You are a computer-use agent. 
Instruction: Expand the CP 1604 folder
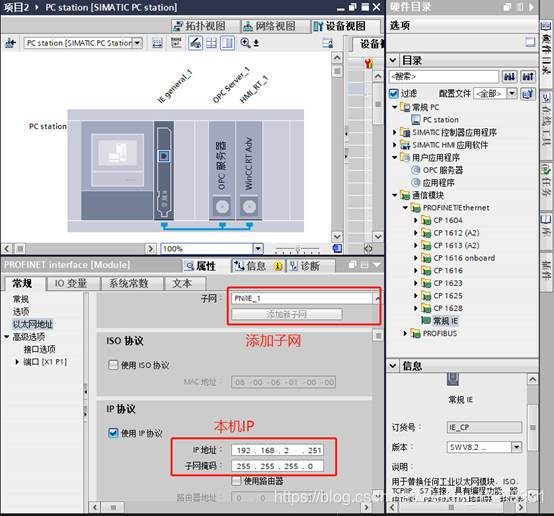click(x=416, y=220)
